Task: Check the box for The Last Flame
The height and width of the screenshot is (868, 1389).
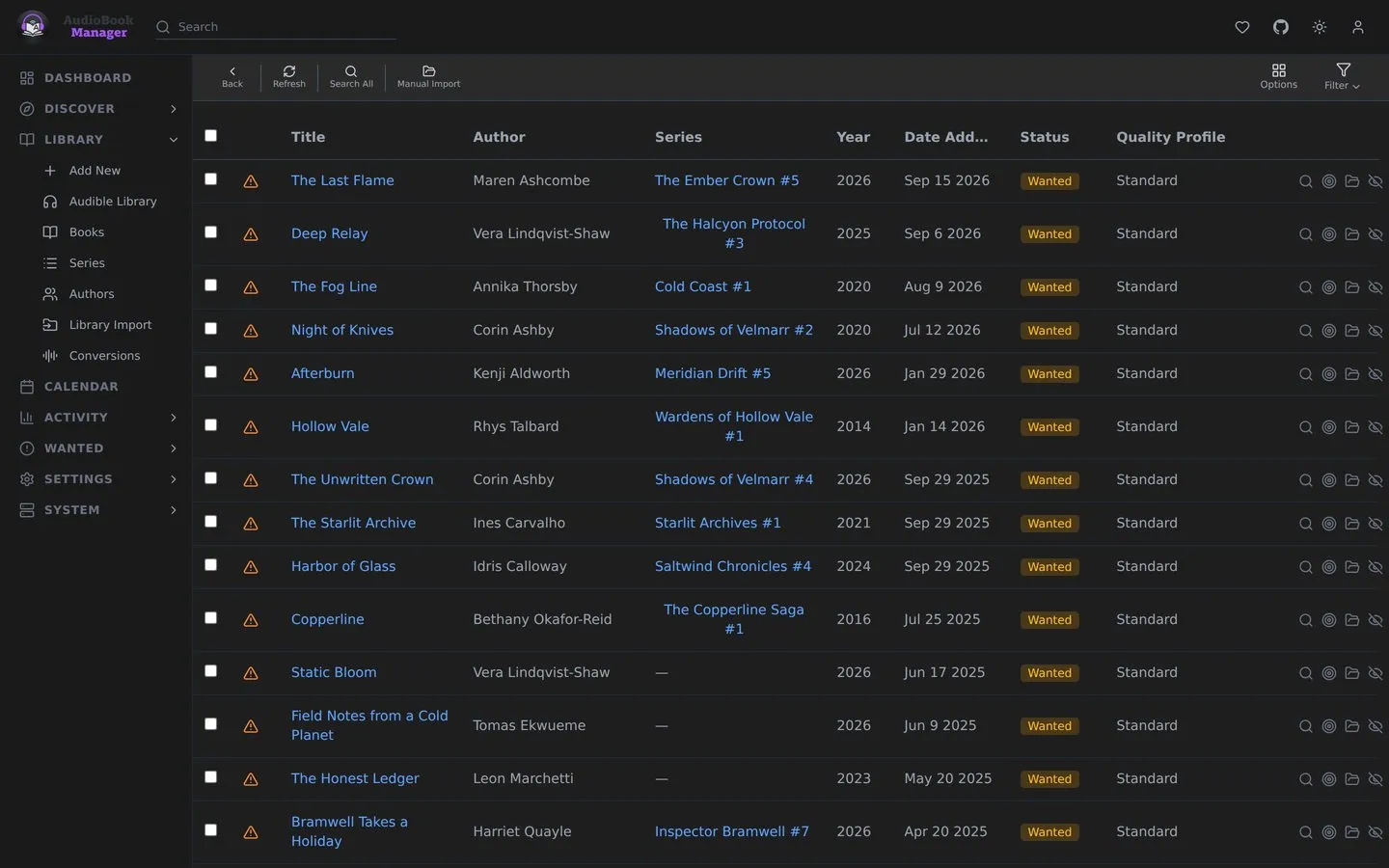Action: (211, 179)
